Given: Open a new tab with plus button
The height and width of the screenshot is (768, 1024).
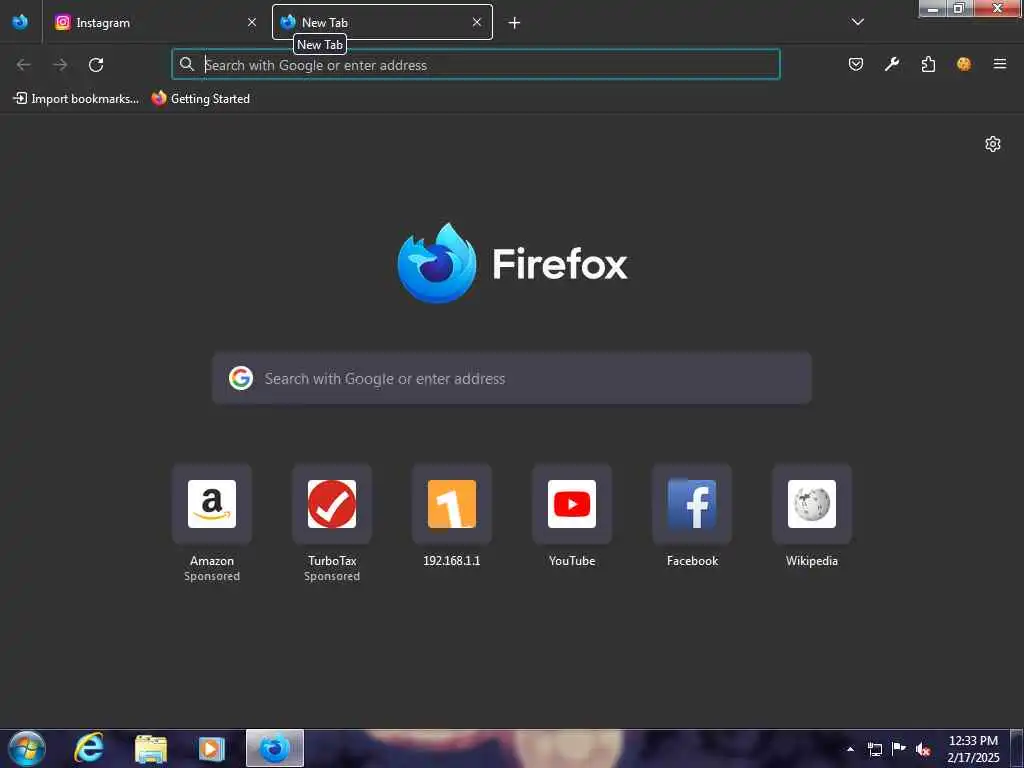Looking at the screenshot, I should click(x=515, y=23).
